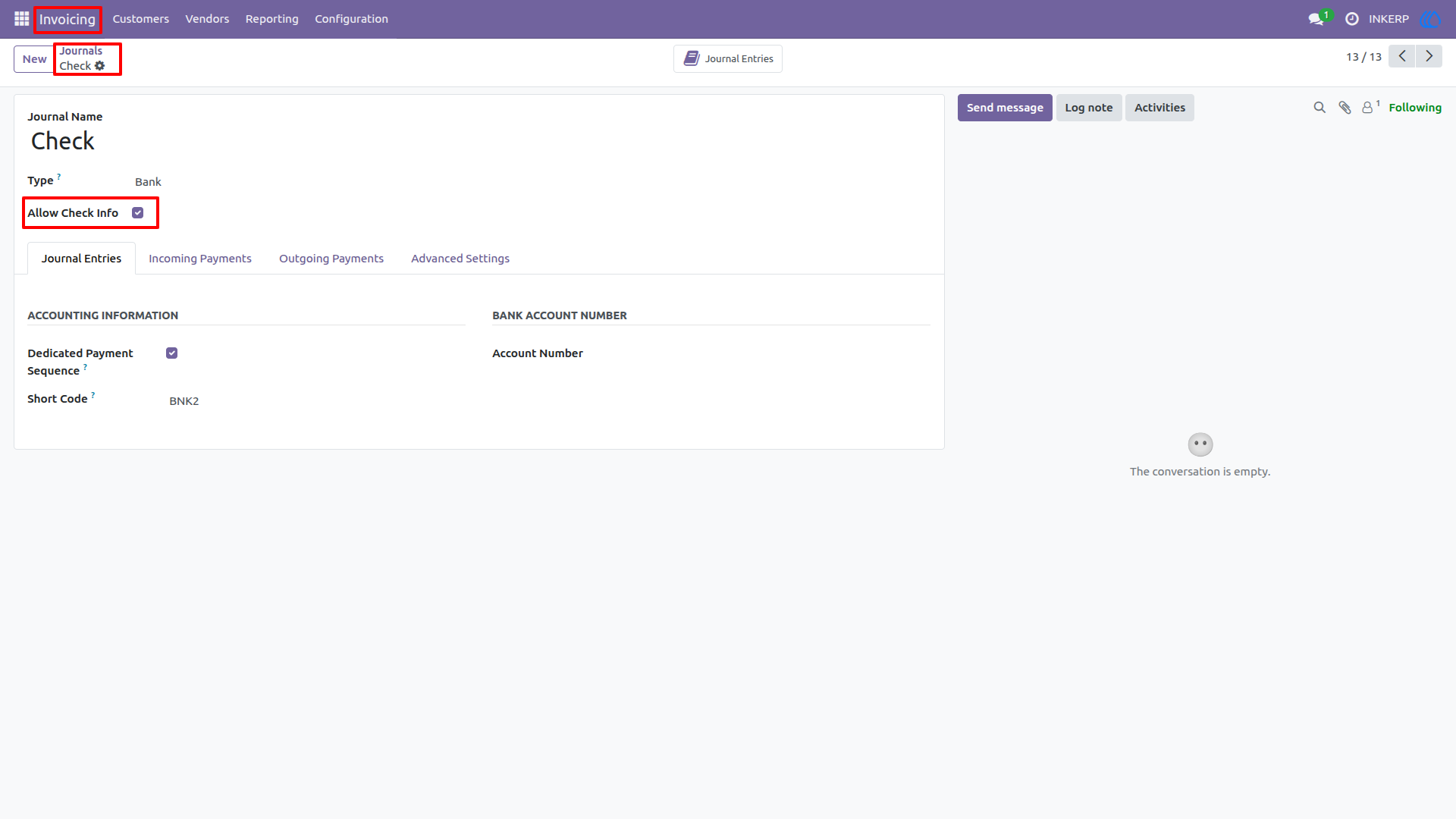Switch to the Outgoing Payments tab
The width and height of the screenshot is (1456, 819).
331,259
